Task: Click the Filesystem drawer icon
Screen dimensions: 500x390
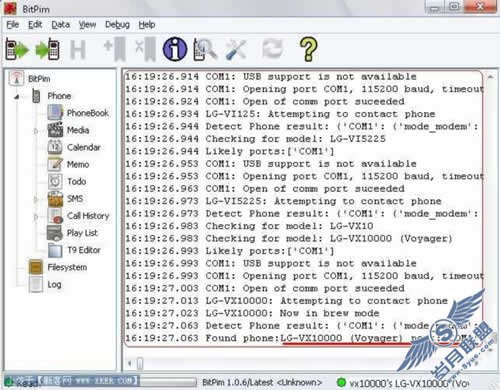Action: click(x=36, y=267)
